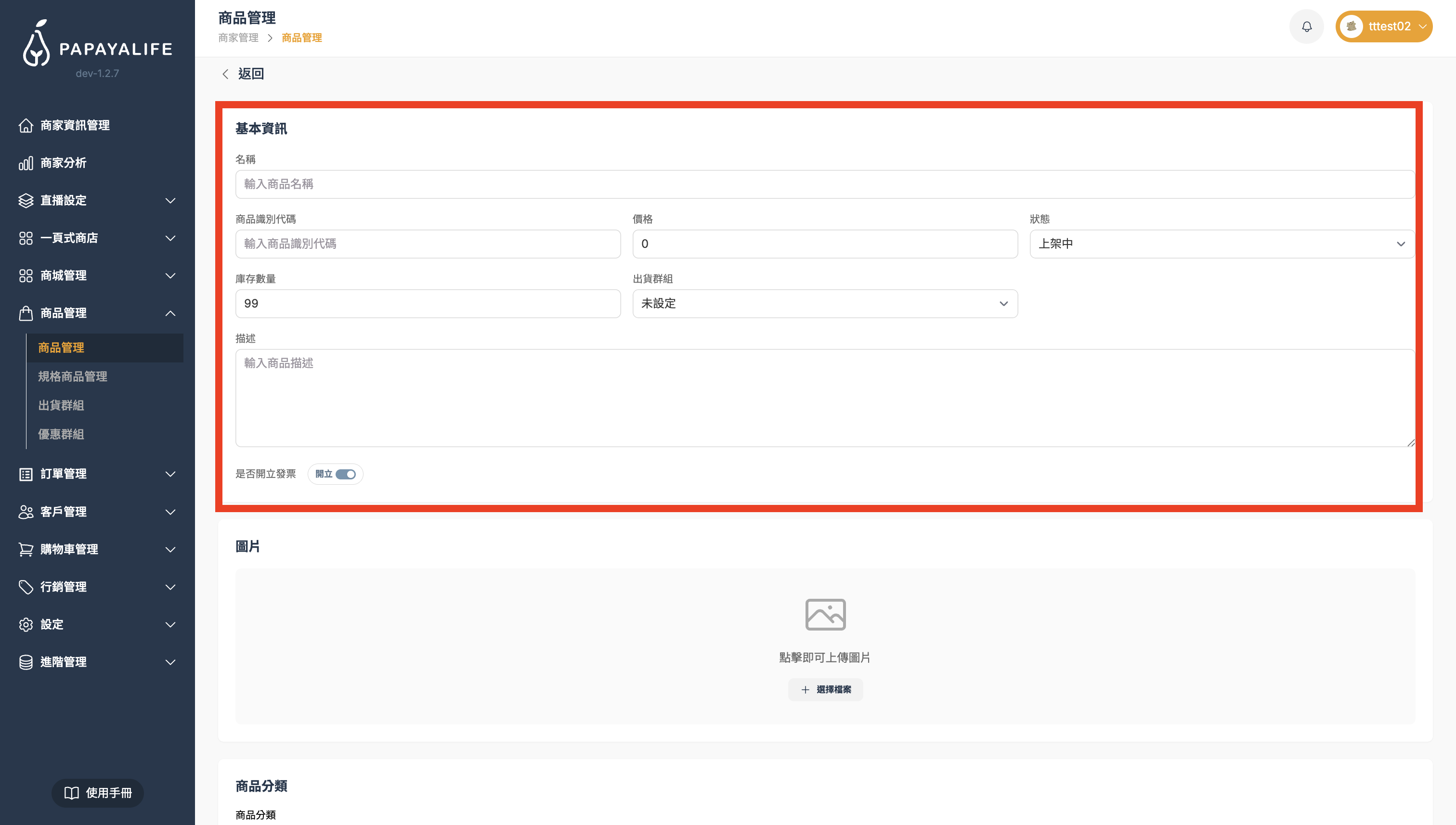Screen dimensions: 1456x825
Task: Click the bar chart icon for 商家分析
Action: click(x=26, y=163)
